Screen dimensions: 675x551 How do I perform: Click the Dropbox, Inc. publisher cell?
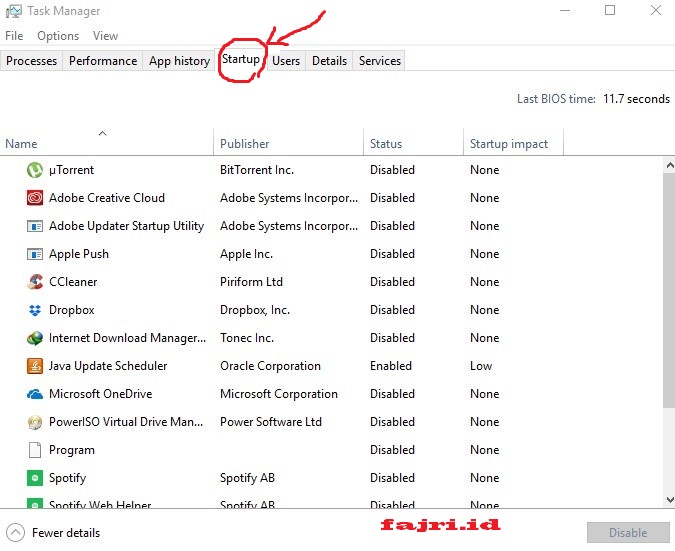point(255,310)
